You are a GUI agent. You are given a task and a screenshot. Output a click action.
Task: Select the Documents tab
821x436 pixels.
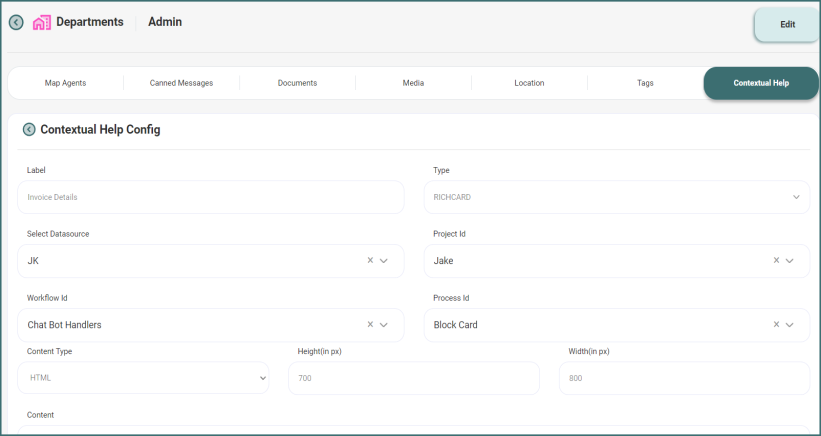(x=297, y=83)
